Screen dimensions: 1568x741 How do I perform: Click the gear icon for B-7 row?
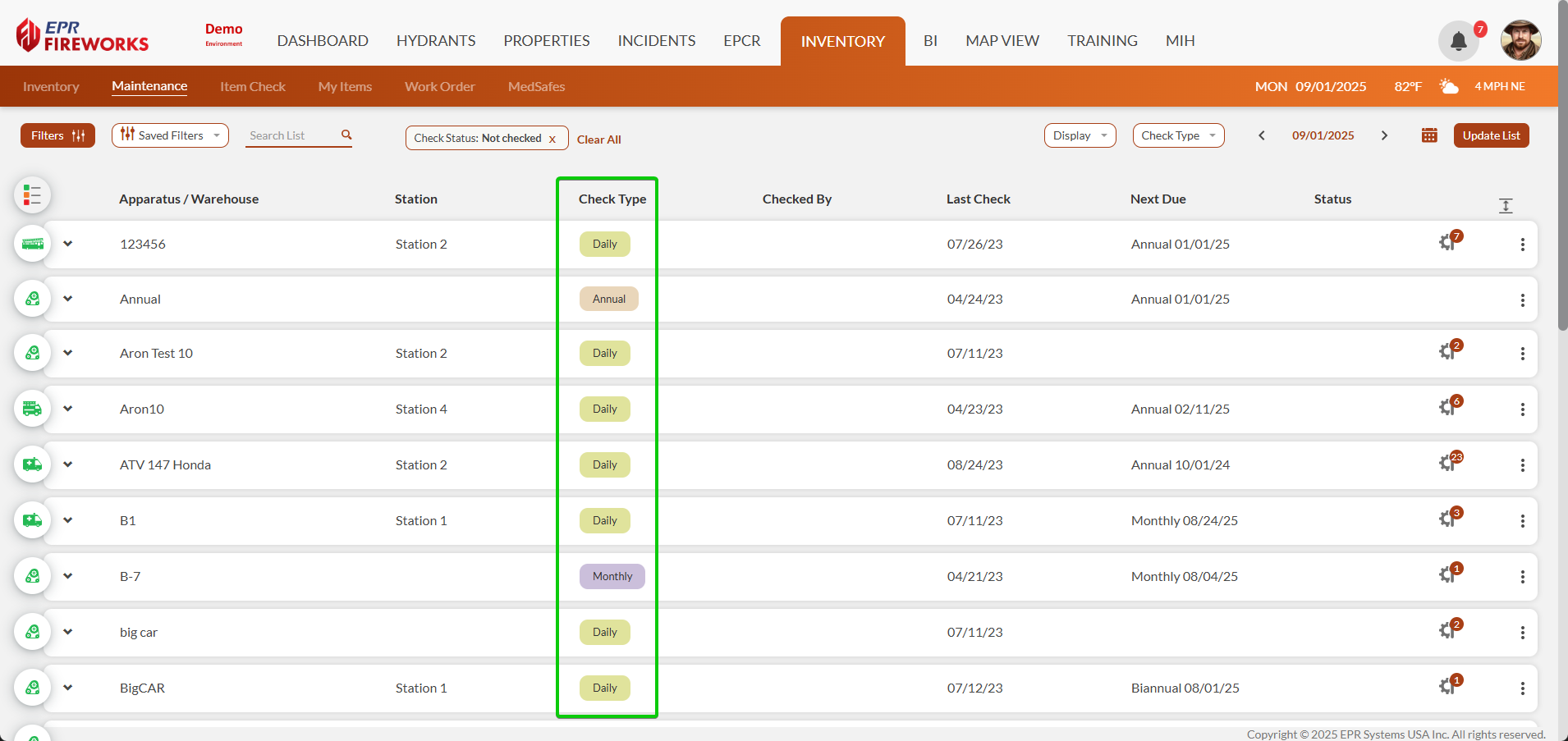coord(1447,576)
